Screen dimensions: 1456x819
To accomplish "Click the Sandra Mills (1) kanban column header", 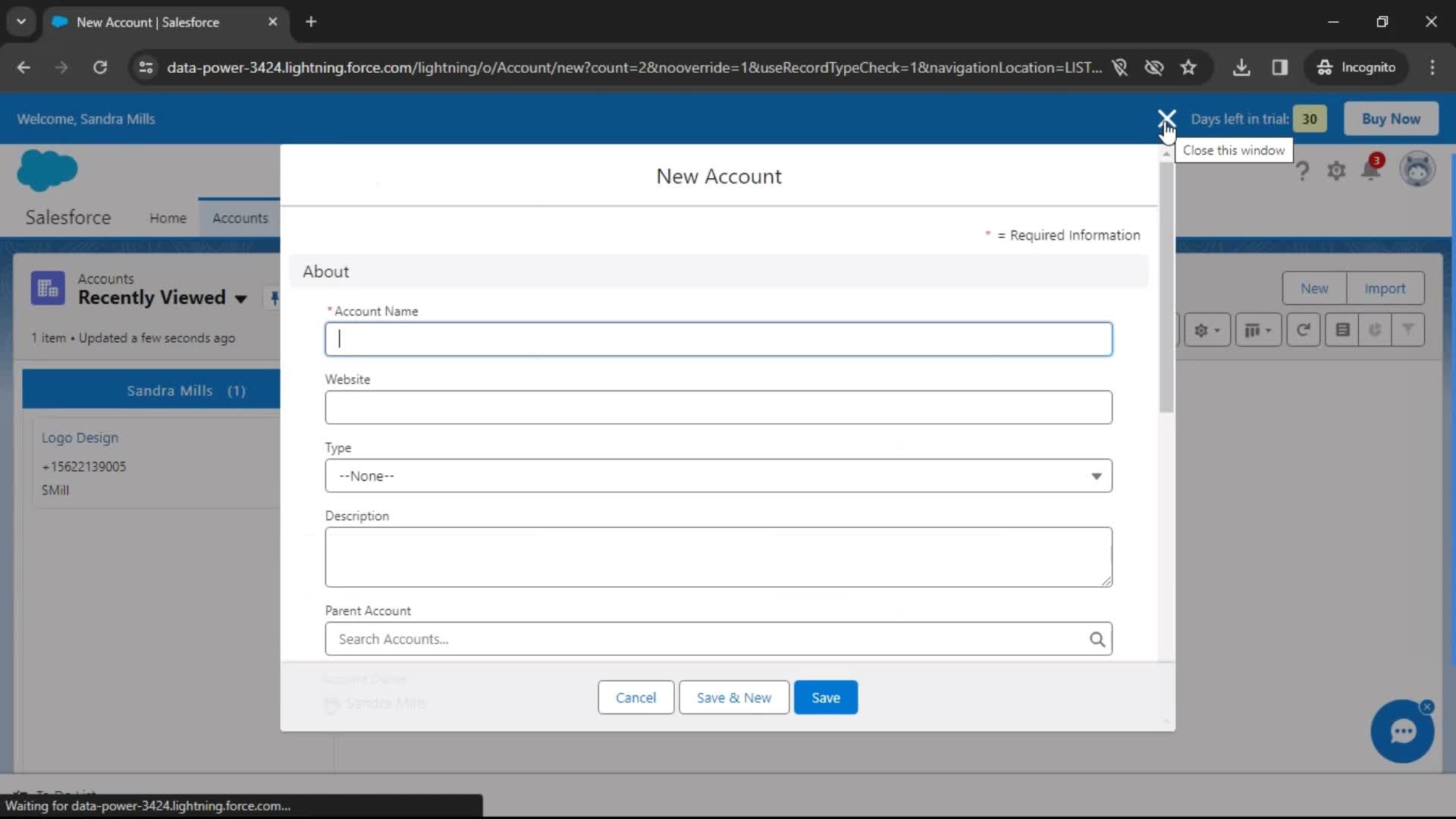I will [152, 391].
